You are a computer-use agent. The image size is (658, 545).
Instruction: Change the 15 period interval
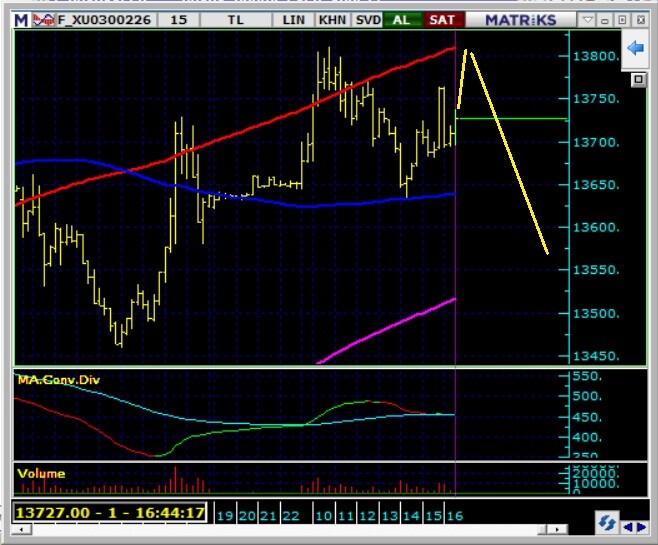[x=178, y=19]
